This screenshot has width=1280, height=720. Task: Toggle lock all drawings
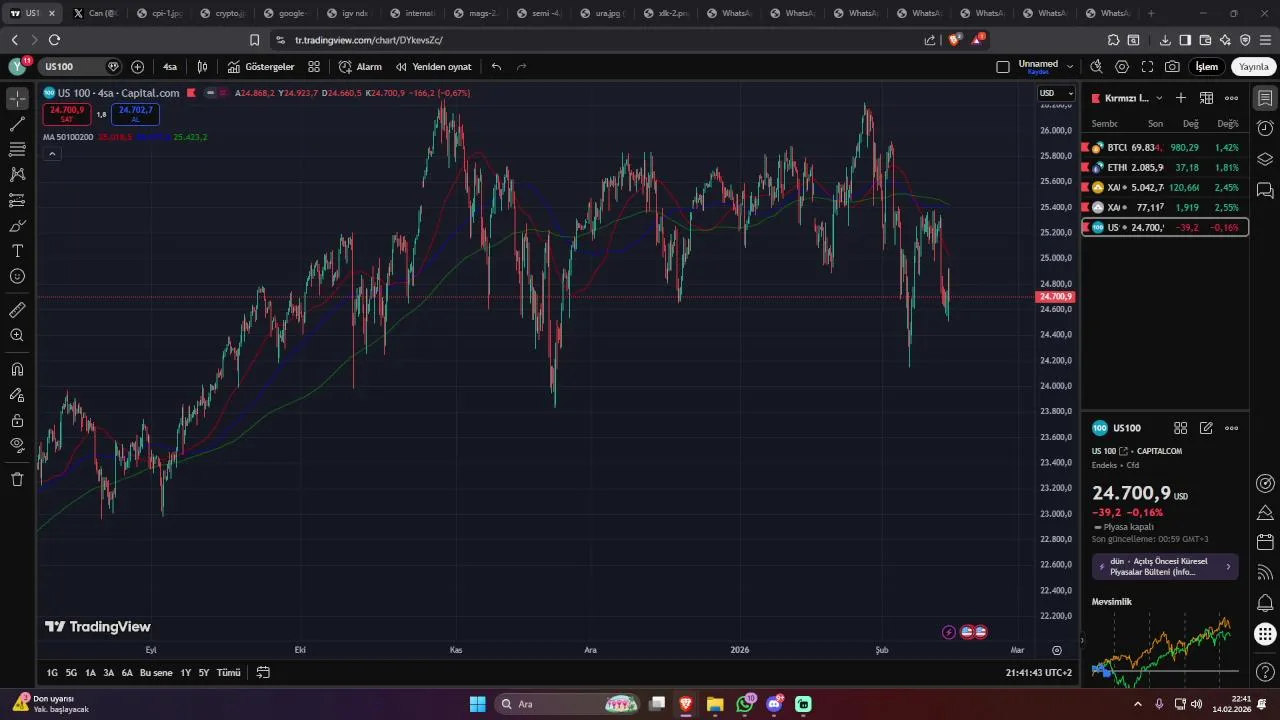coord(17,420)
